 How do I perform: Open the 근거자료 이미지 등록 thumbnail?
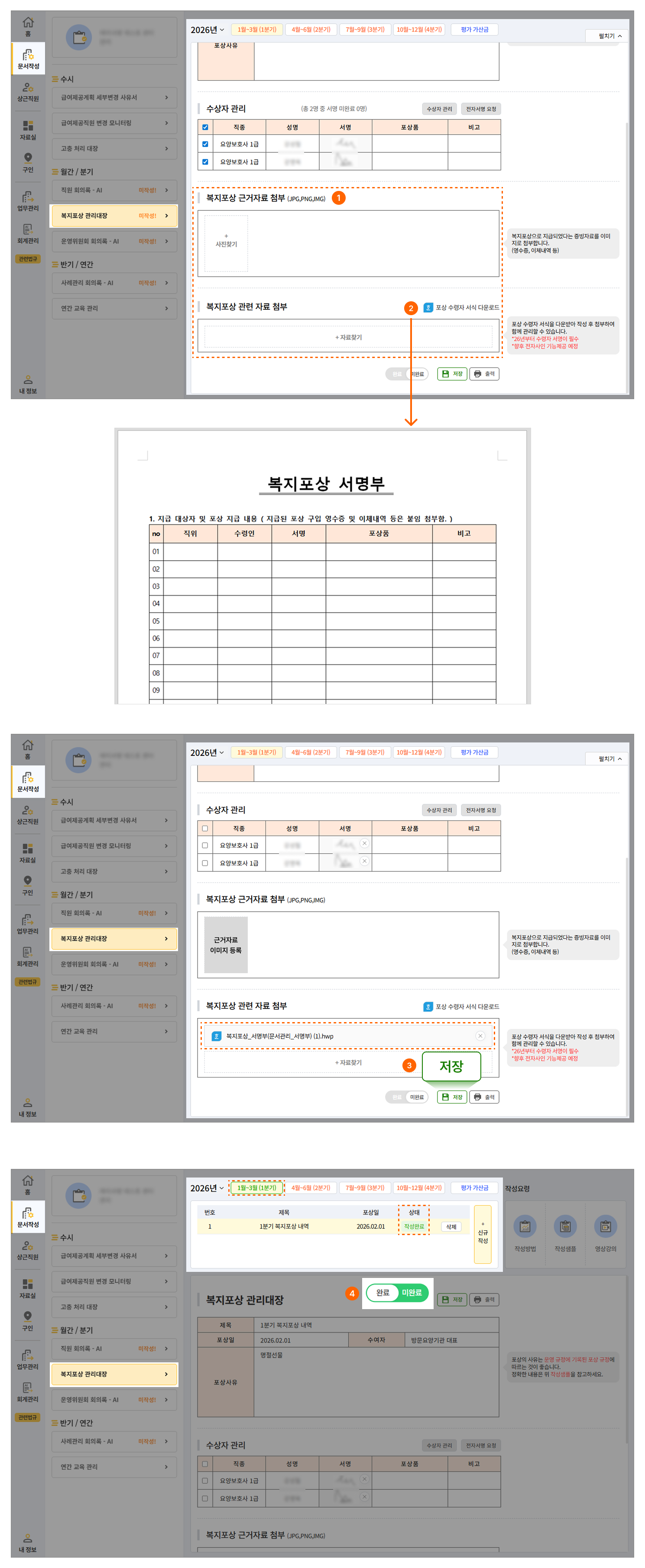point(226,944)
